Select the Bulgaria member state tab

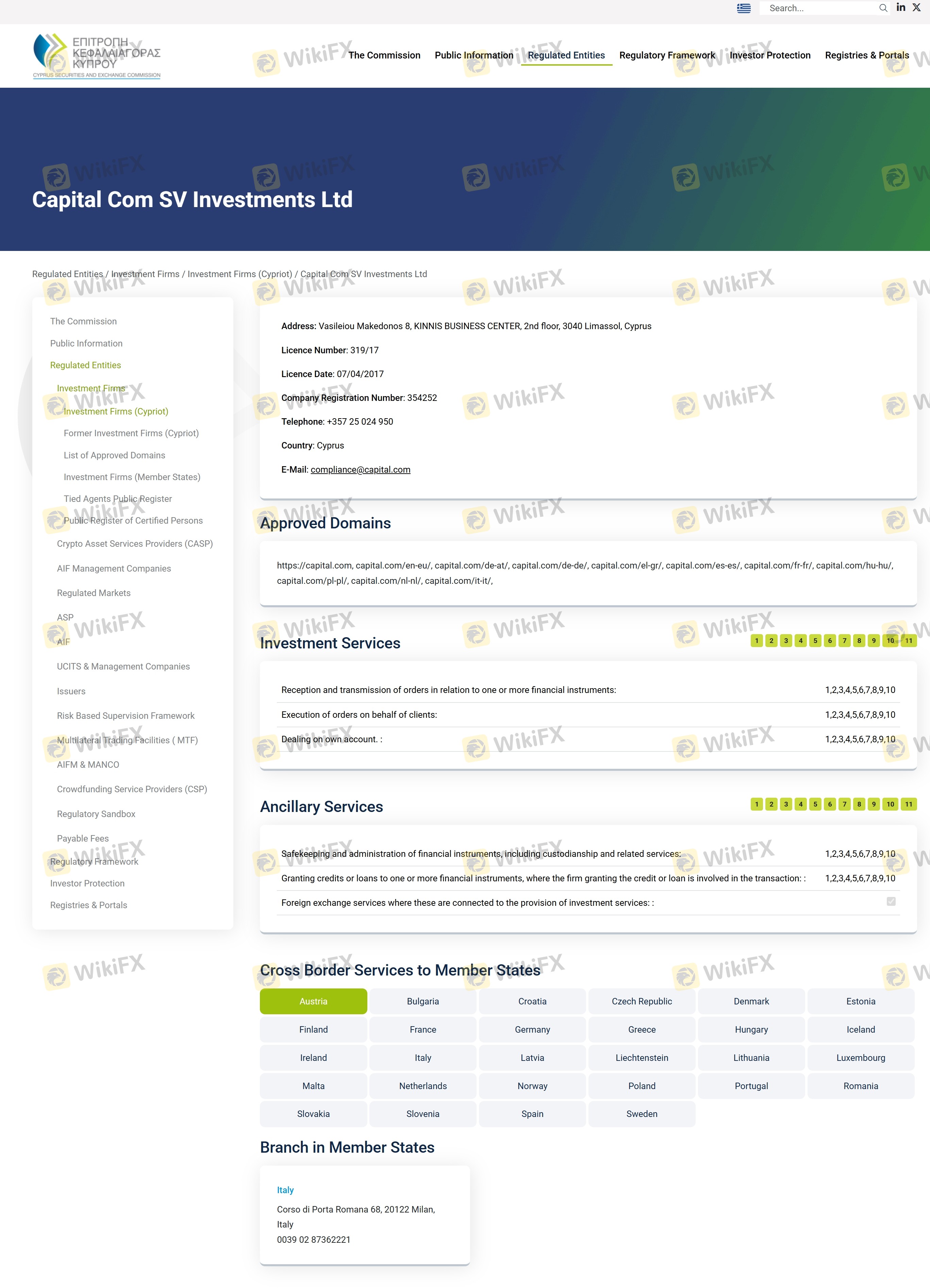click(423, 1001)
